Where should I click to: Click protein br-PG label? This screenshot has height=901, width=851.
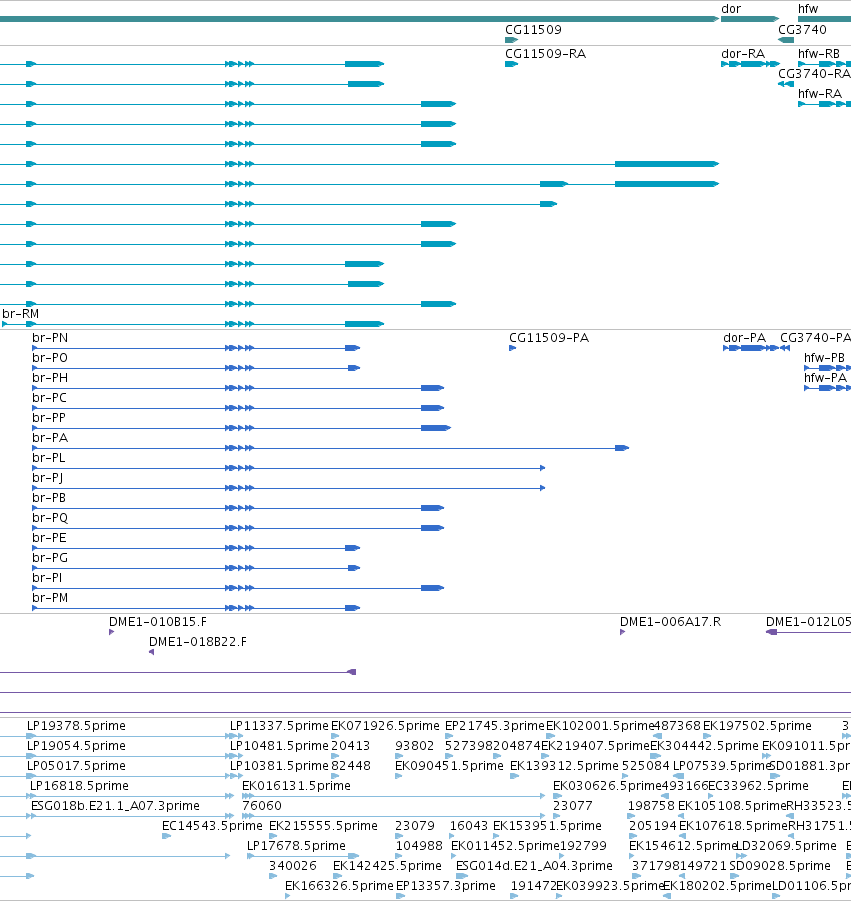tap(50, 558)
